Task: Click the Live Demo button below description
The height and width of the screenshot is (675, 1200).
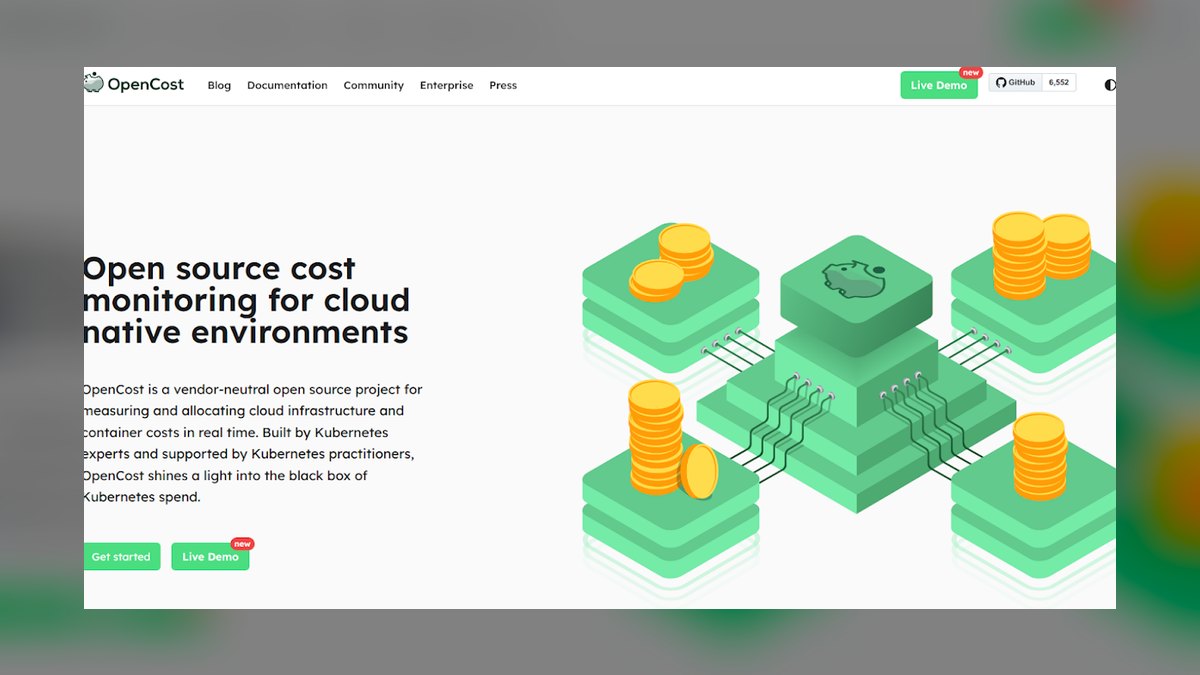Action: pyautogui.click(x=210, y=557)
